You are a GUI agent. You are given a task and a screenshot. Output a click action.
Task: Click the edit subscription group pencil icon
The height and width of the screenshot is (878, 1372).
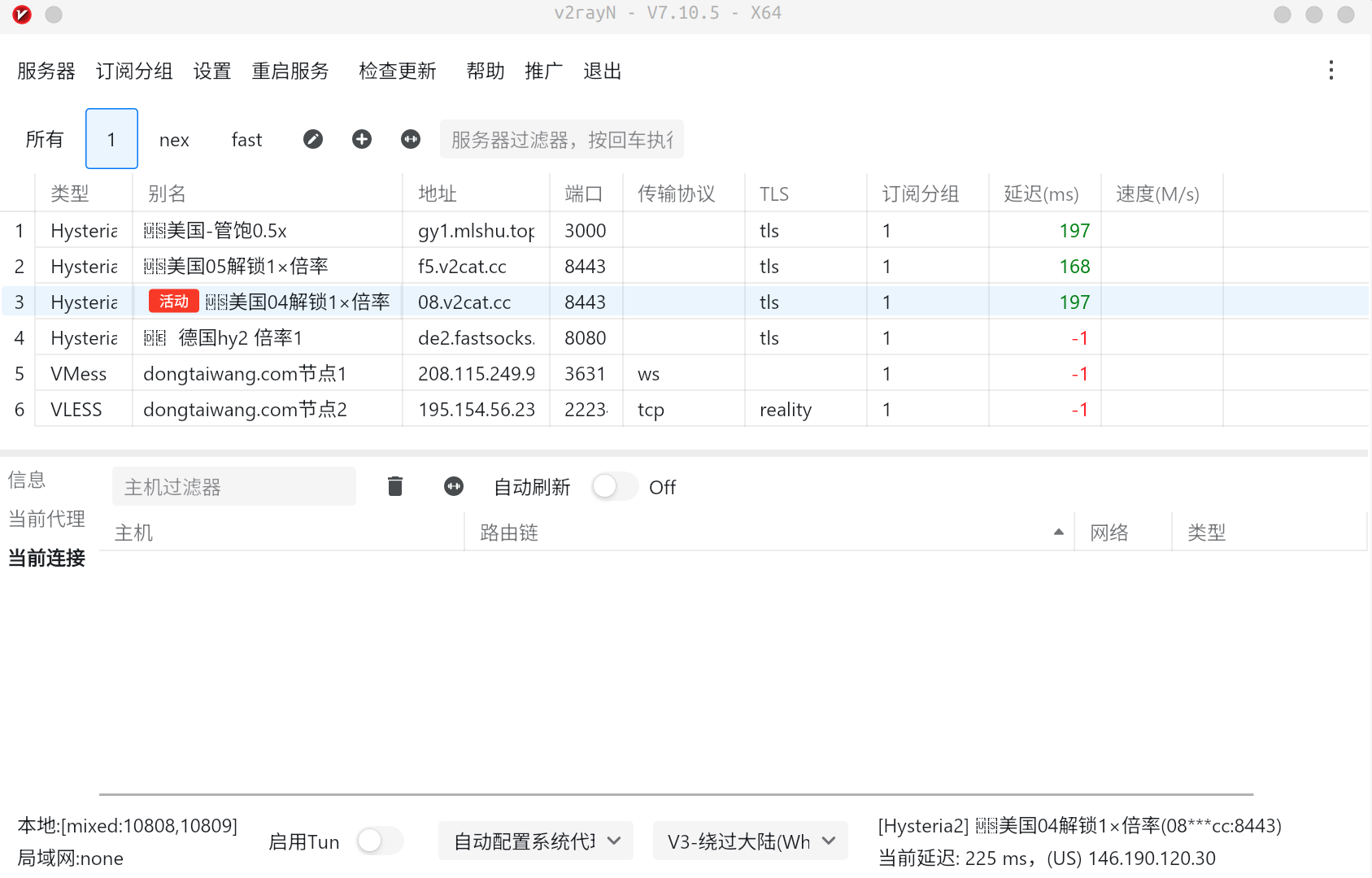pos(313,139)
